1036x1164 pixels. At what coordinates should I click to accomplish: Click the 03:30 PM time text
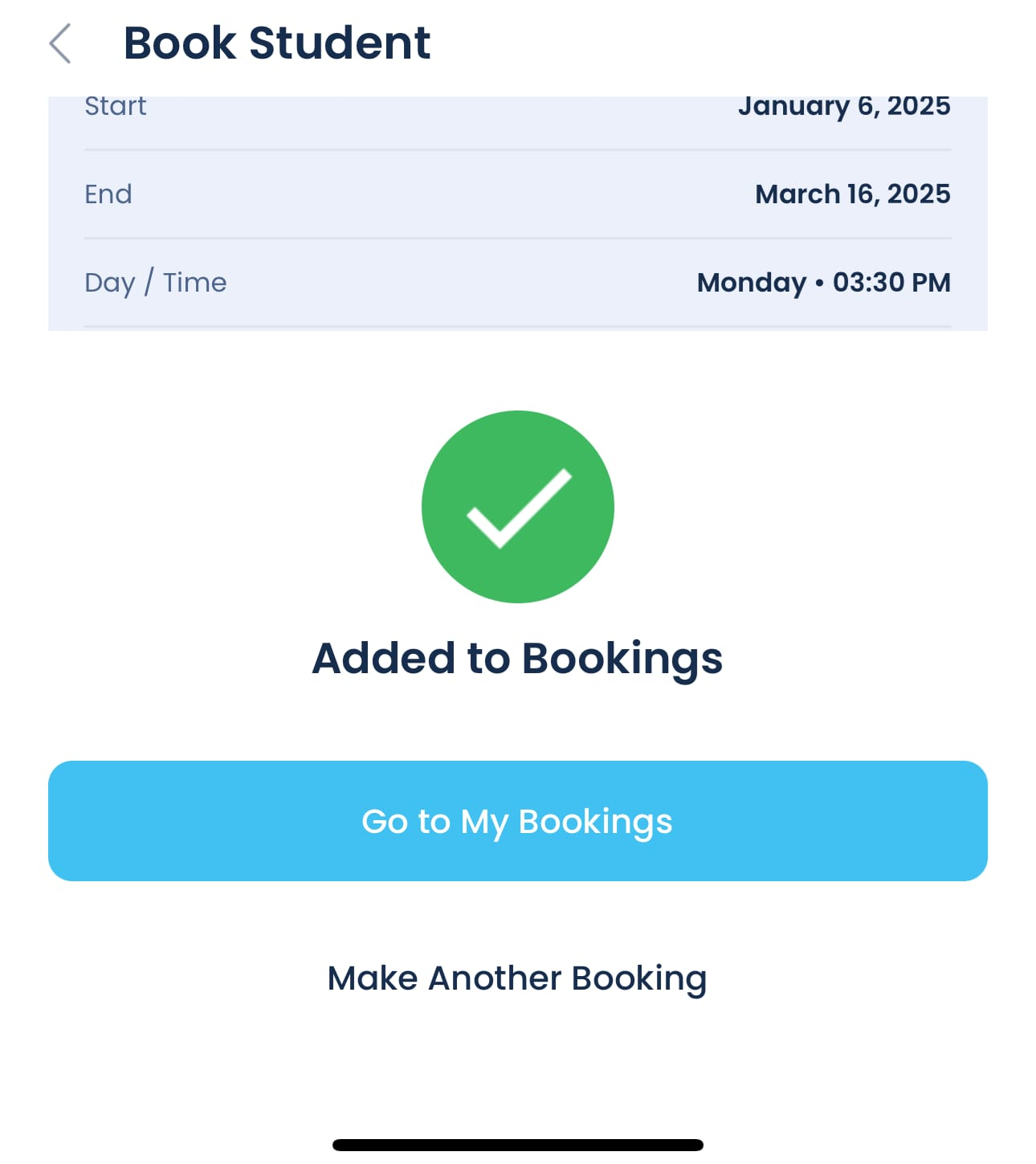(x=891, y=282)
